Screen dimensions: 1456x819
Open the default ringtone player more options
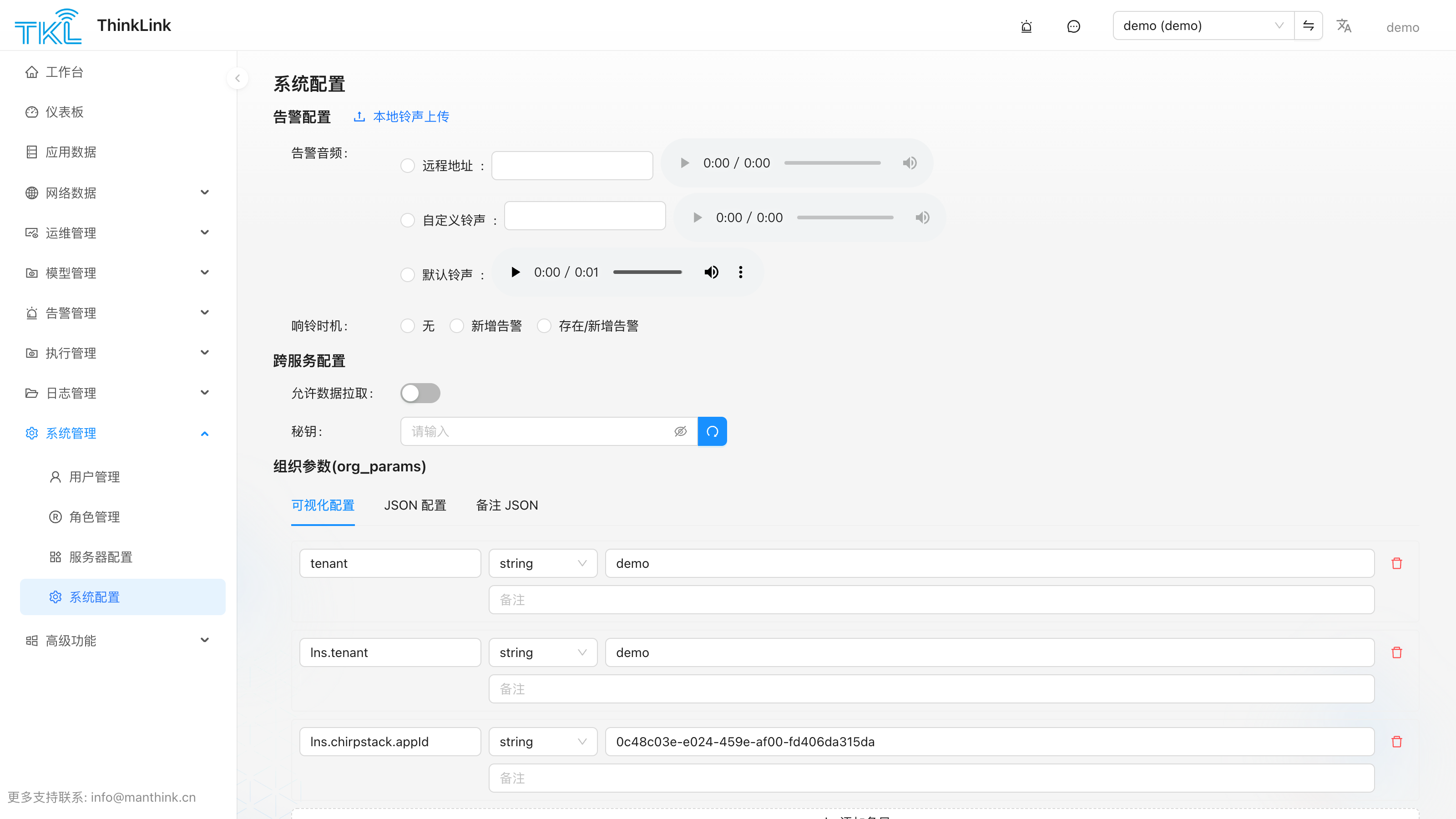coord(740,273)
